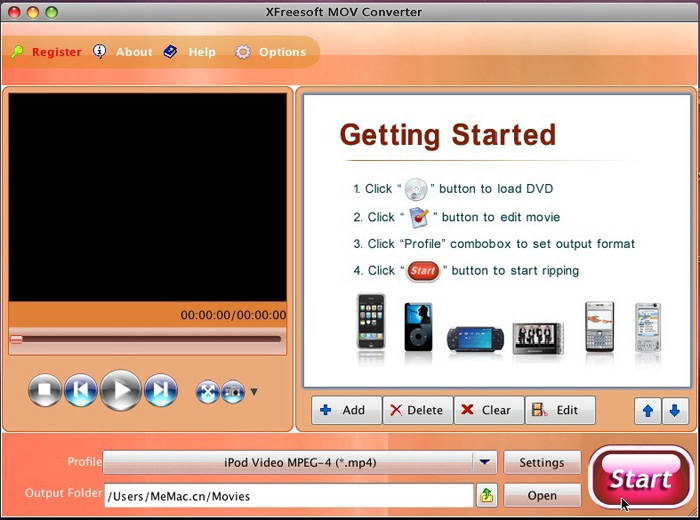
Task: Start video preview with Play button
Action: click(x=121, y=390)
